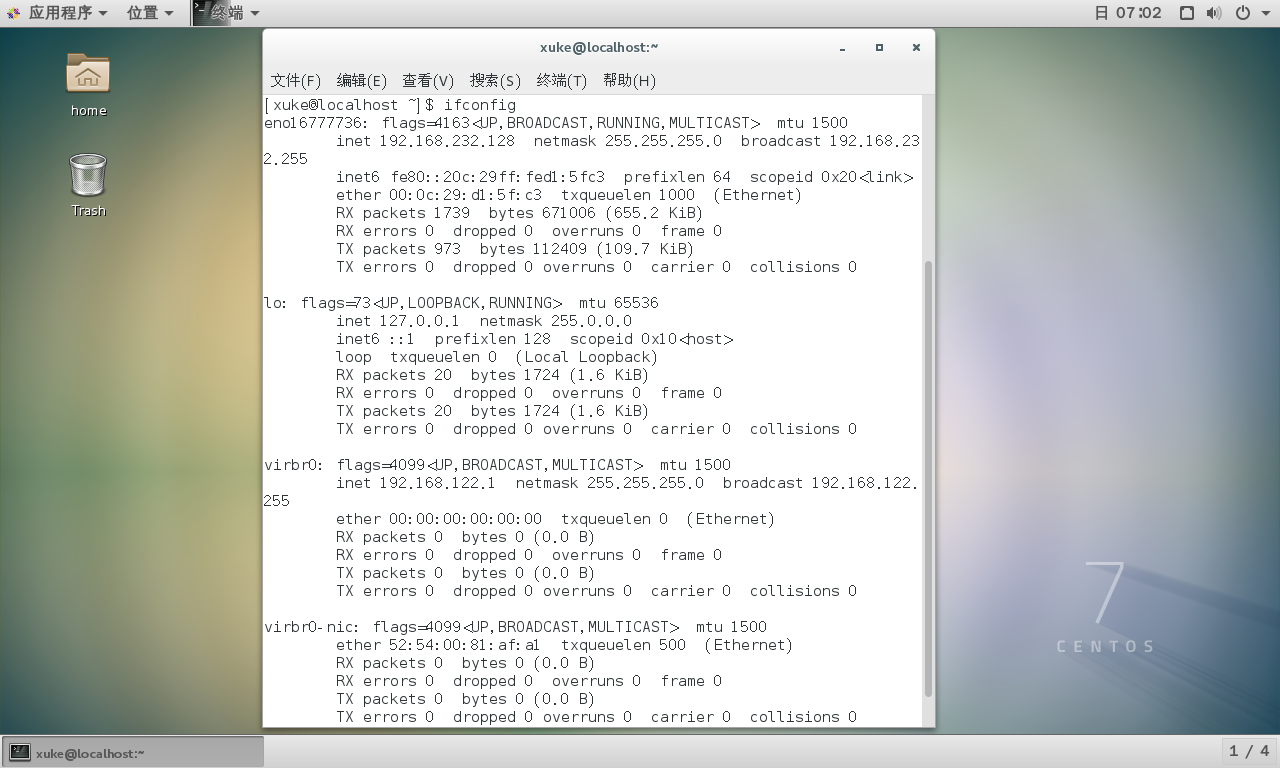Click the text 'mtu 65536'
The image size is (1280, 768).
tap(618, 303)
